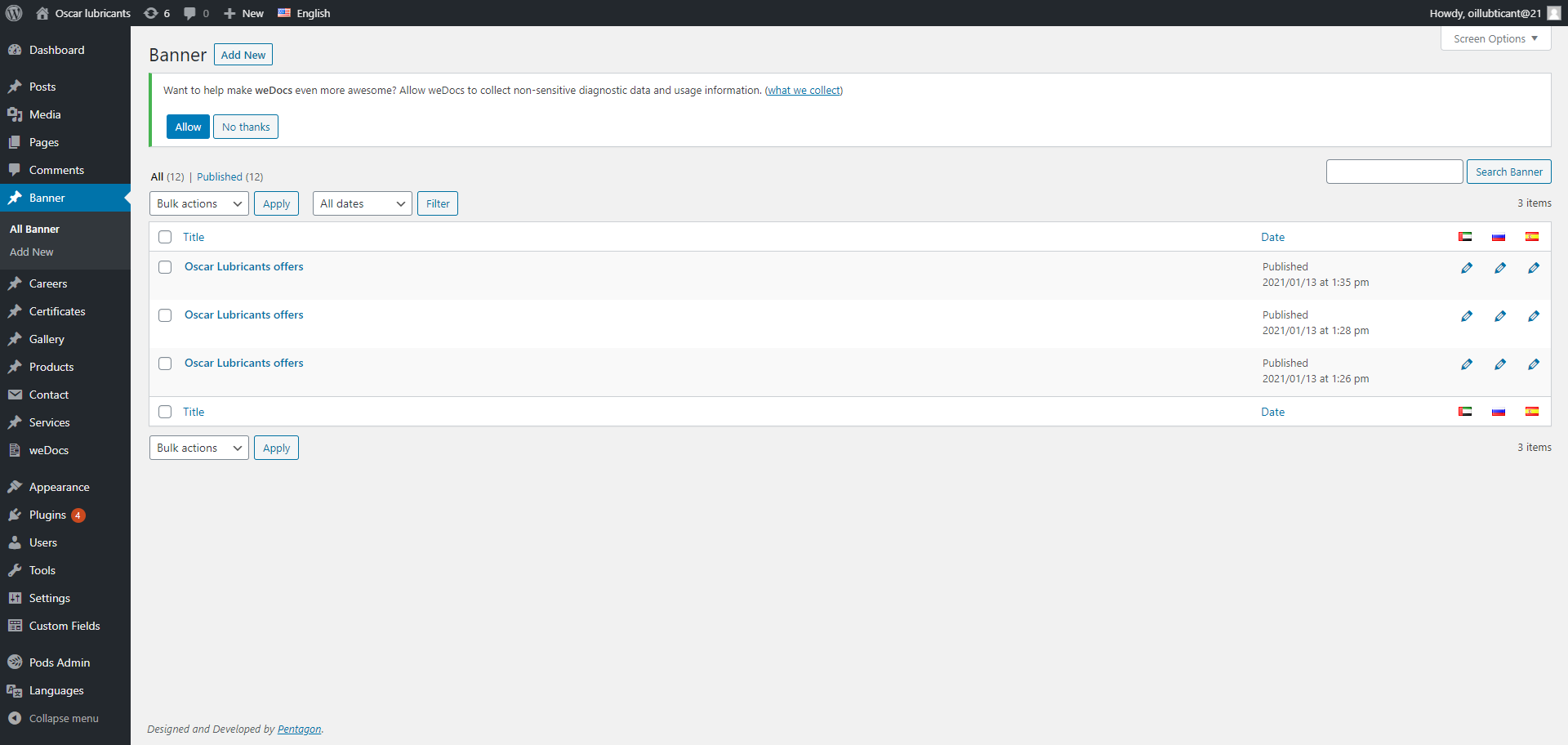Edit Arabic translation of the 1:35 pm banner
Viewport: 1568px width, 745px height.
click(1467, 268)
